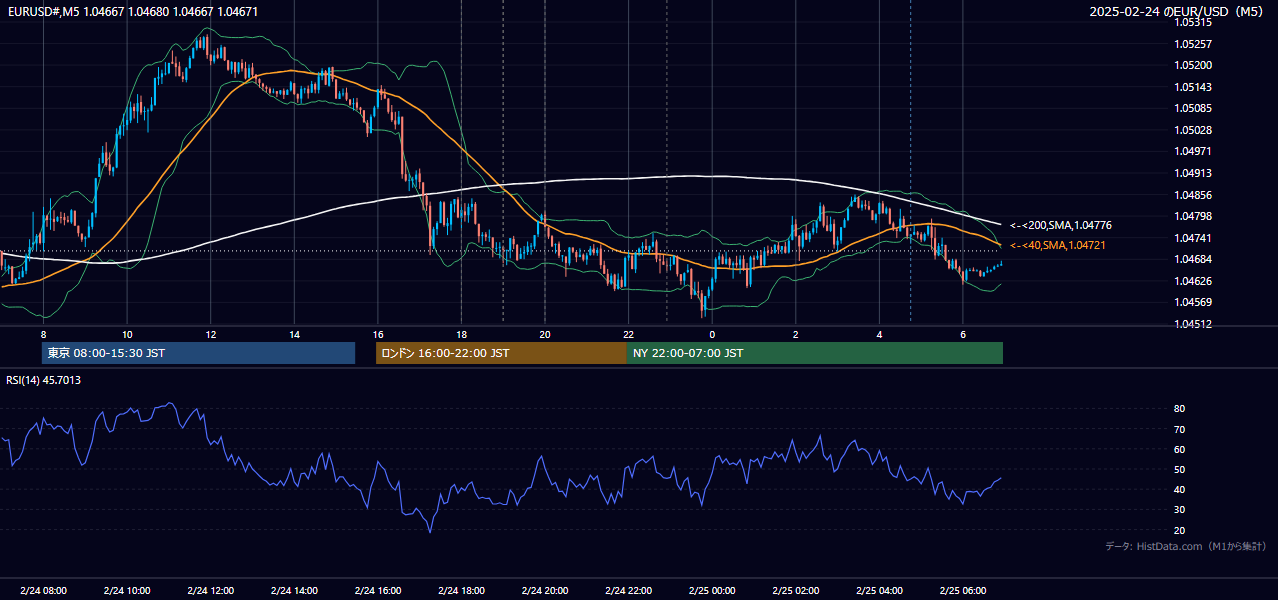Click RSI scale value 30
This screenshot has width=1278, height=600.
1179,510
